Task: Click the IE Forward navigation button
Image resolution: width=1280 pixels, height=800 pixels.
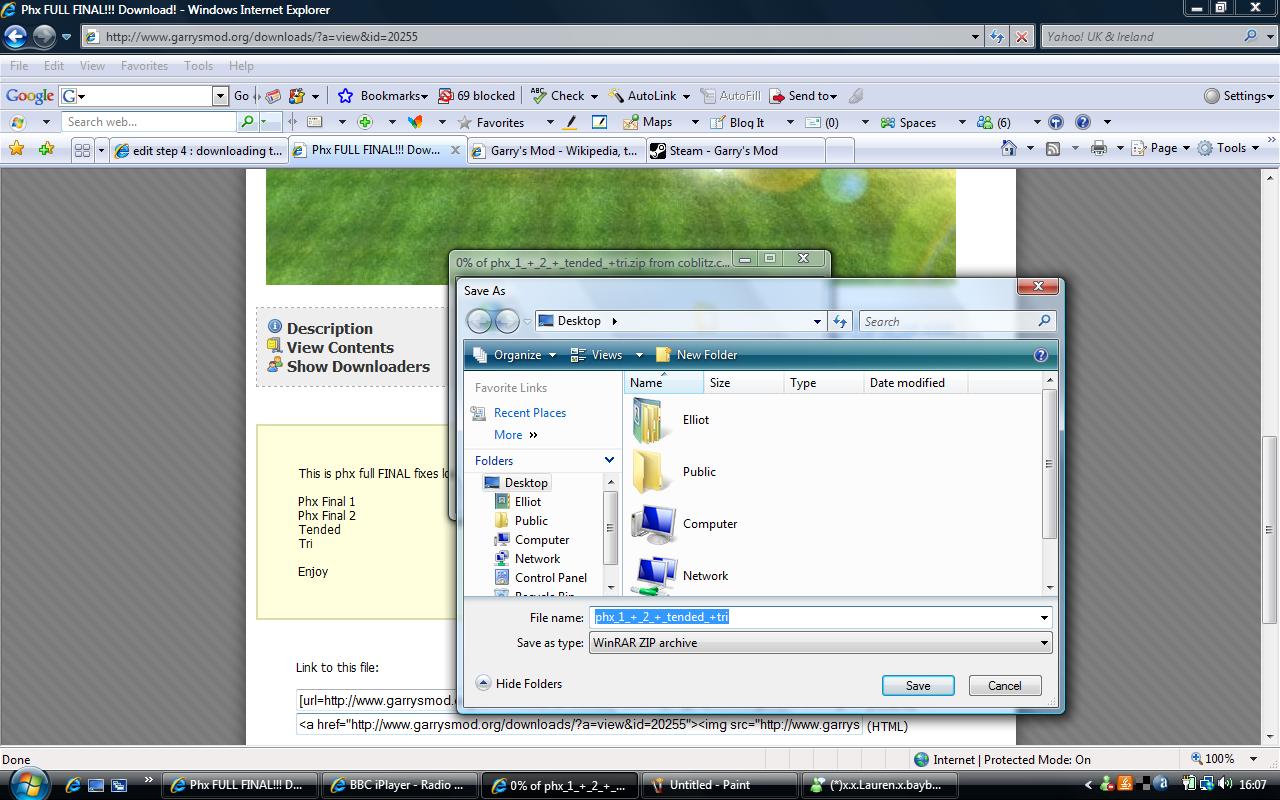Action: (x=44, y=37)
